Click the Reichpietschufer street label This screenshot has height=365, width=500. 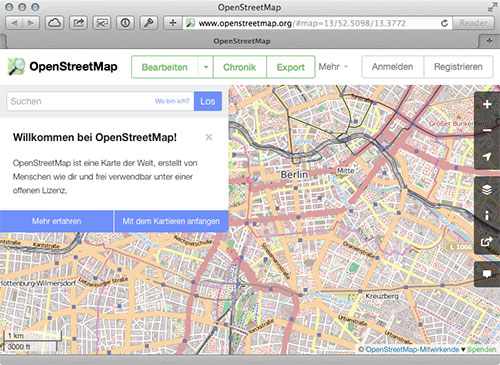[193, 240]
